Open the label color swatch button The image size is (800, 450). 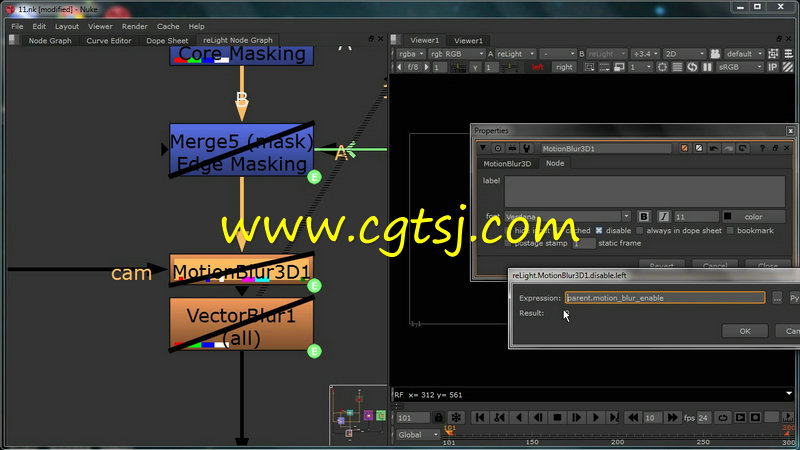click(754, 217)
